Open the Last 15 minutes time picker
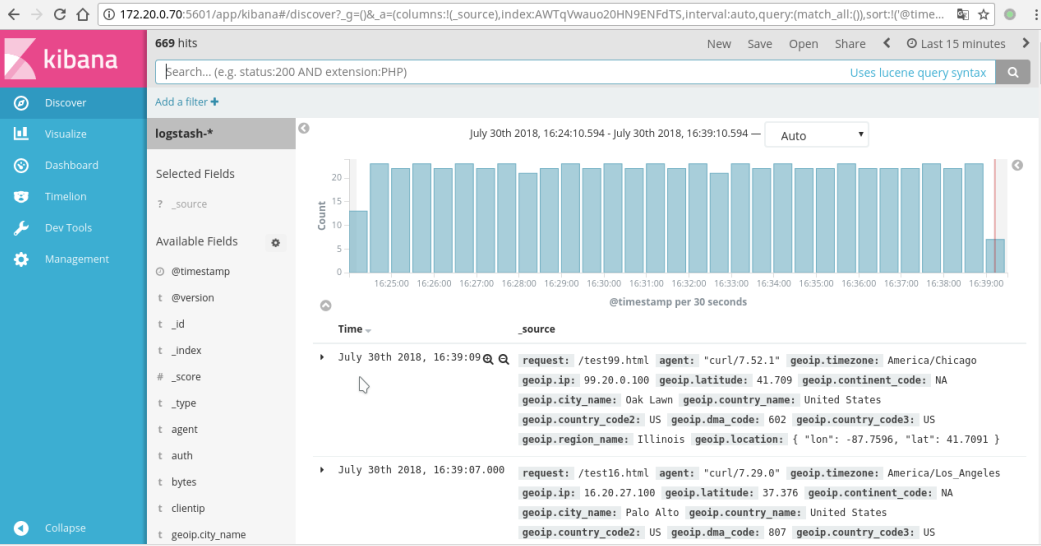The height and width of the screenshot is (546, 1041). pyautogui.click(x=955, y=43)
